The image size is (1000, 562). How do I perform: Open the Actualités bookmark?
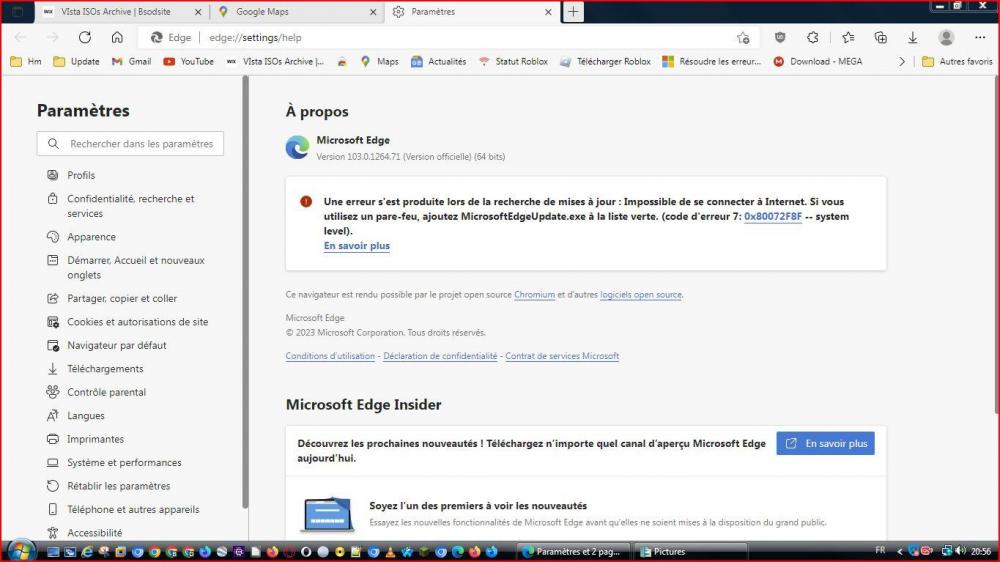(x=439, y=61)
